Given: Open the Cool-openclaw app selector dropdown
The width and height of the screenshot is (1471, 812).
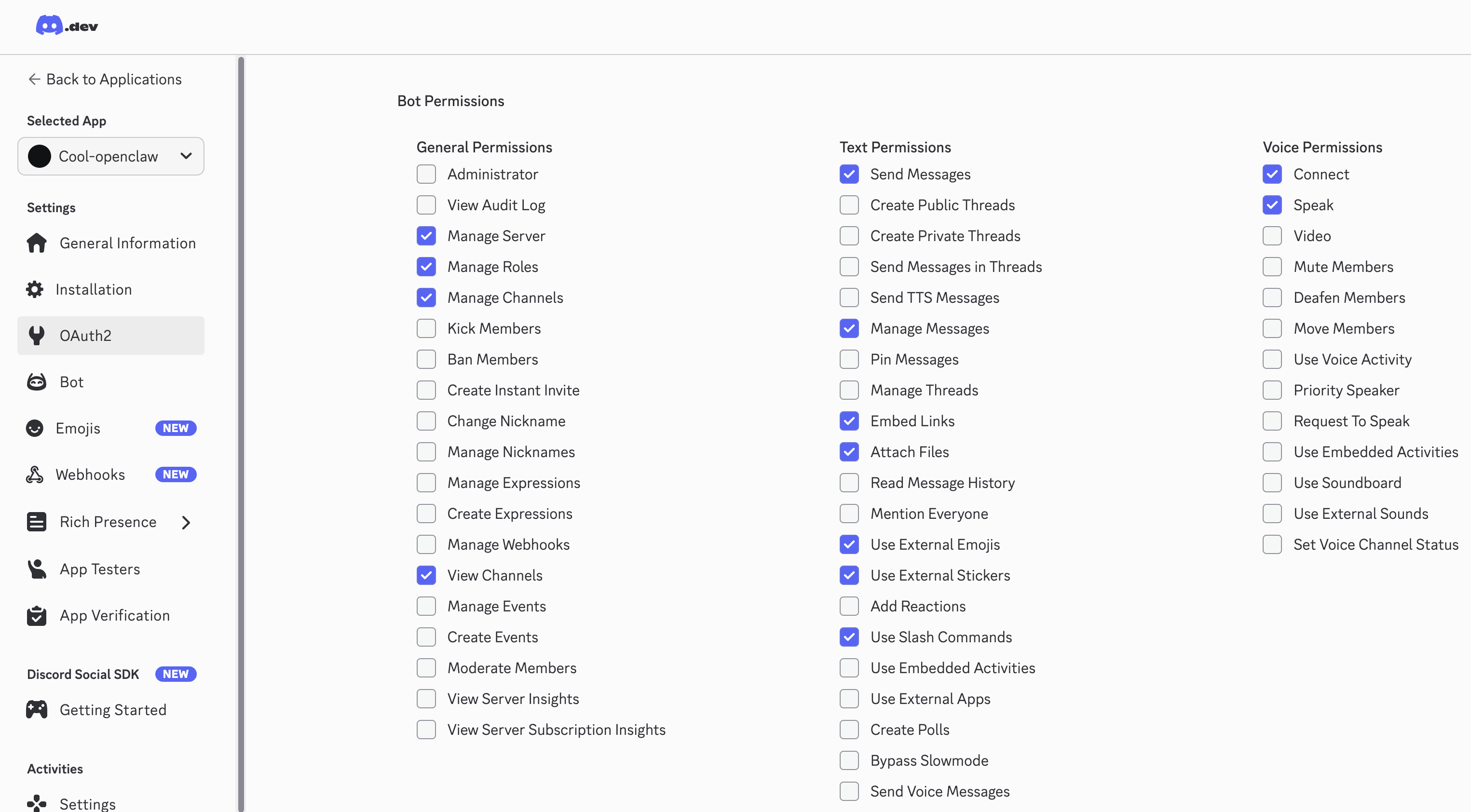Looking at the screenshot, I should click(x=110, y=156).
